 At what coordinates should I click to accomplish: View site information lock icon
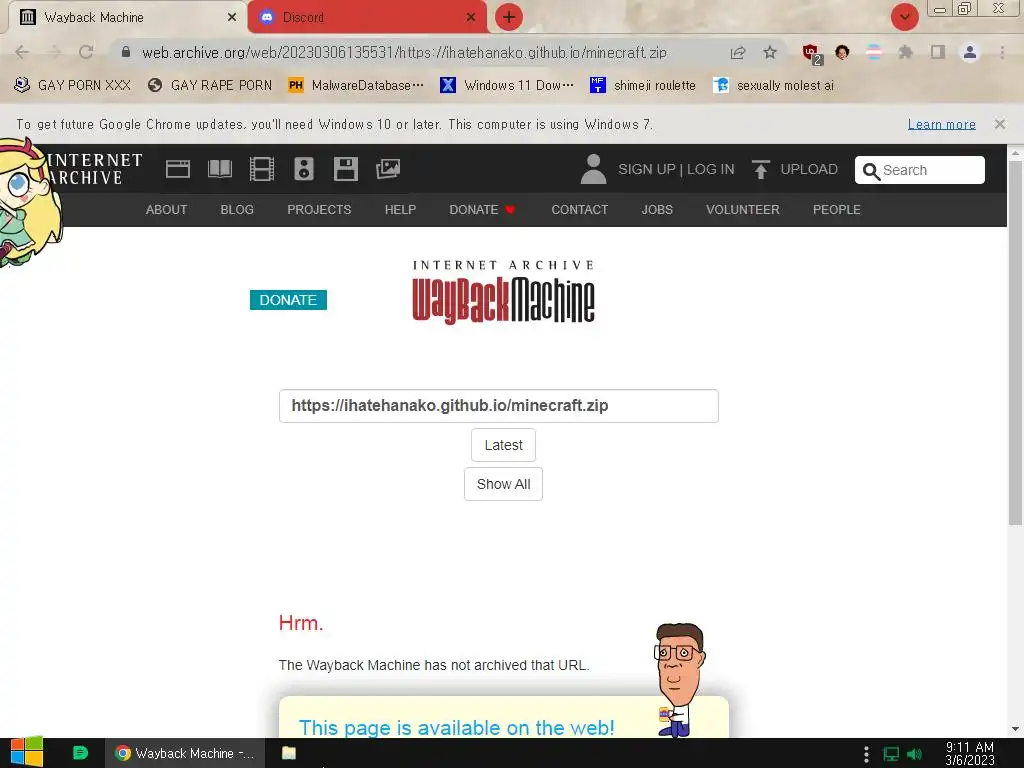126,52
